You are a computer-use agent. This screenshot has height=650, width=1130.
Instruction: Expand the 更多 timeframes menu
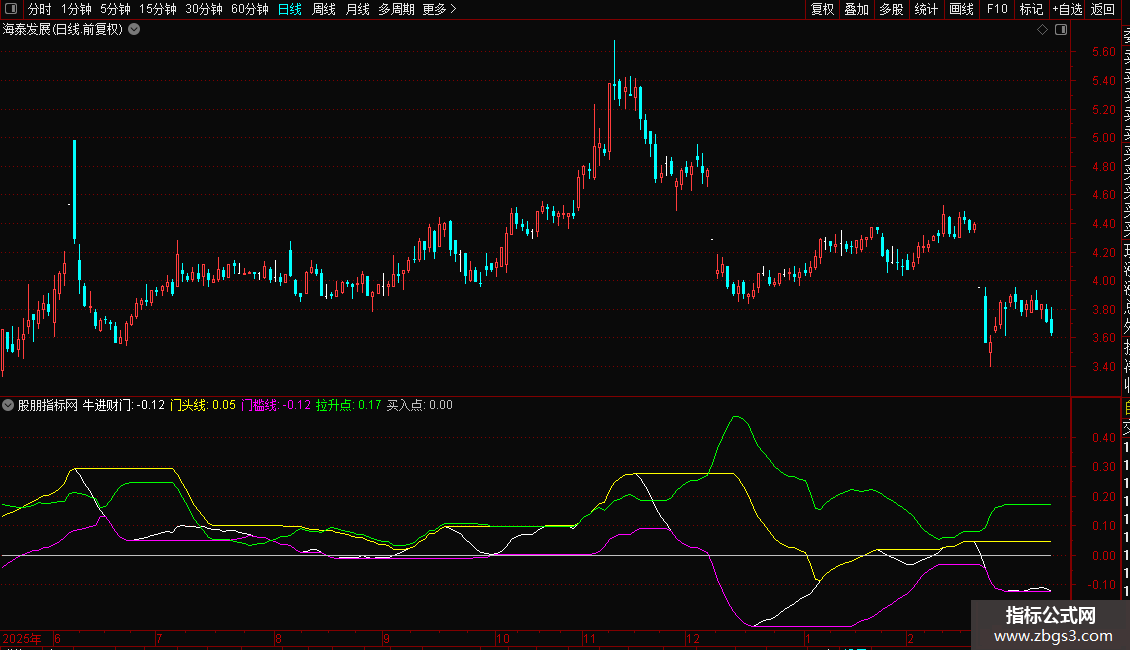pyautogui.click(x=439, y=10)
